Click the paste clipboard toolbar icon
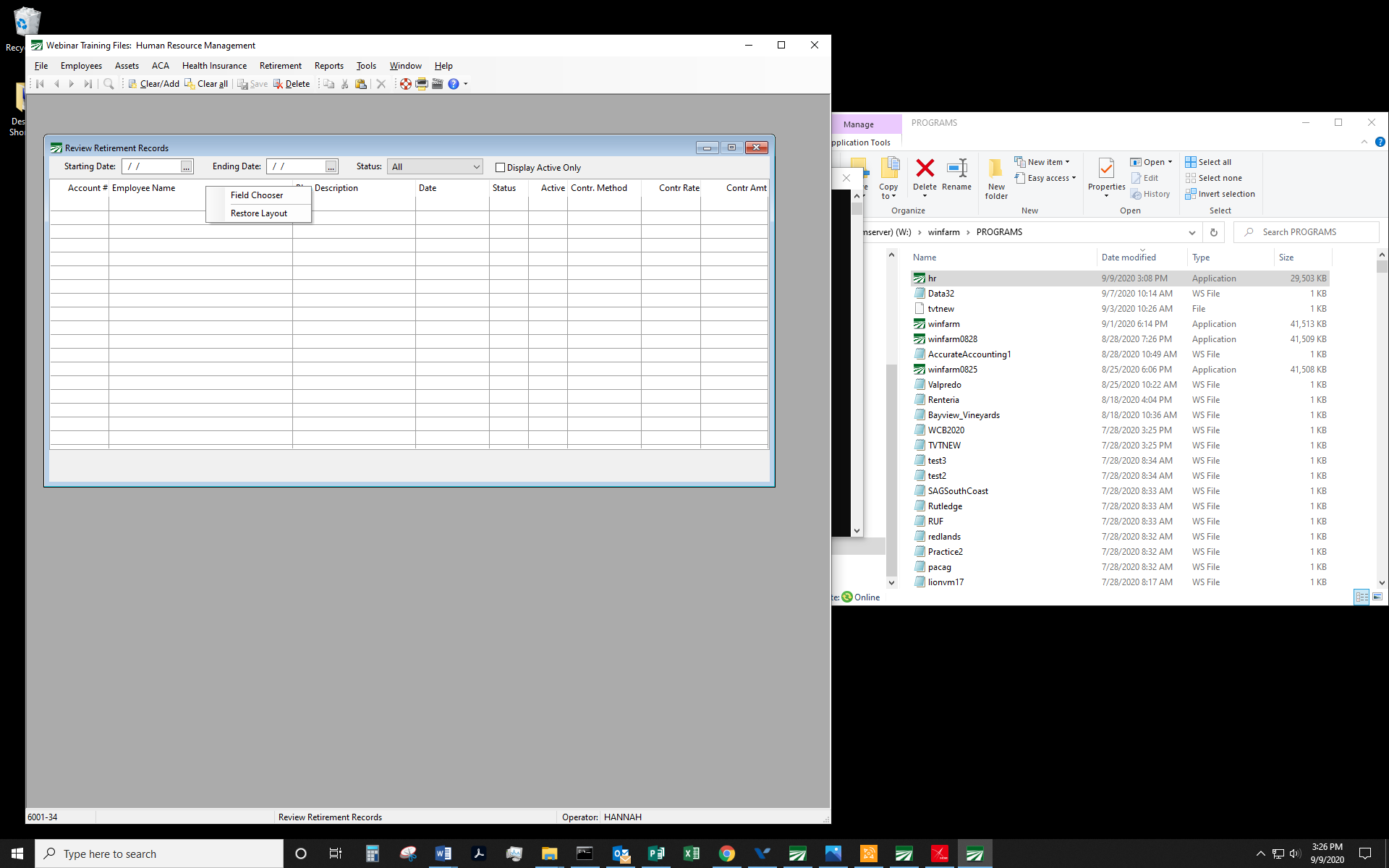Viewport: 1389px width, 868px height. click(x=361, y=84)
